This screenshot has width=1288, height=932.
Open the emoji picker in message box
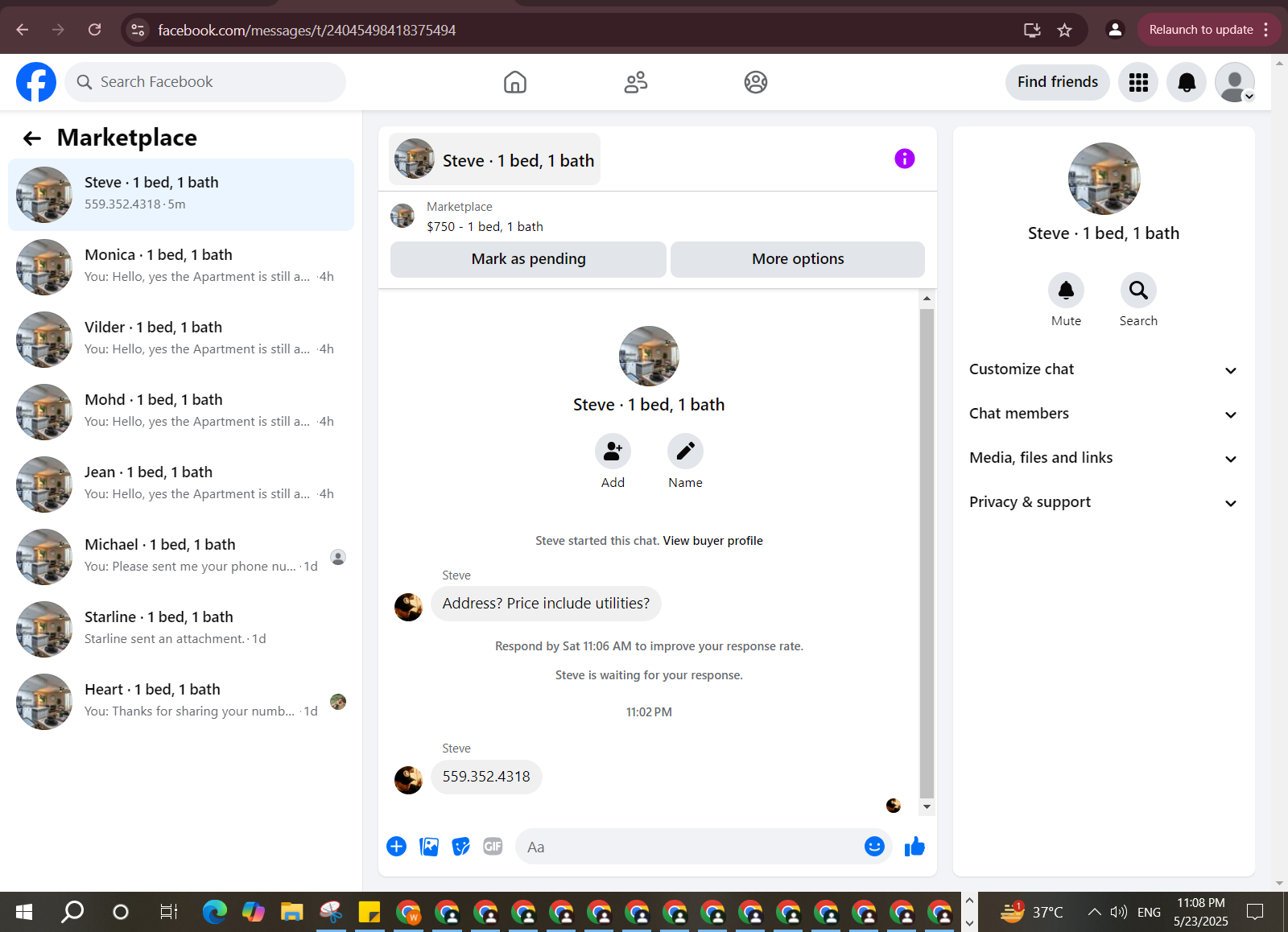[x=874, y=847]
